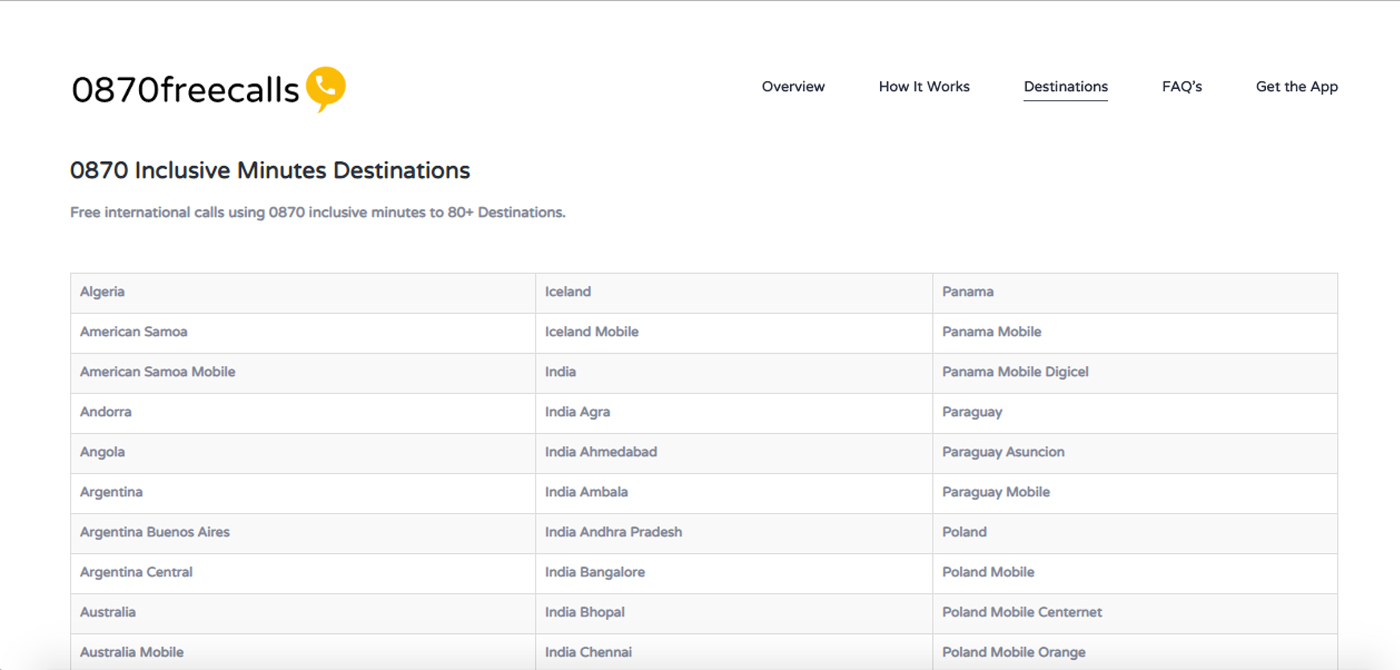This screenshot has height=670, width=1400.
Task: Click the plain Paraguay cell
Action: point(1135,412)
